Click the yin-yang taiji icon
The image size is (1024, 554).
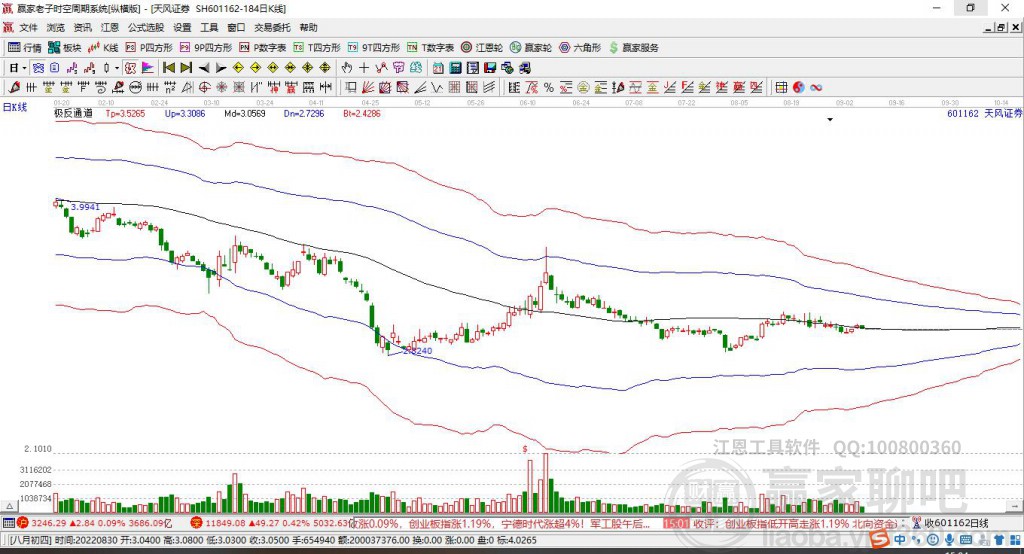point(799,88)
